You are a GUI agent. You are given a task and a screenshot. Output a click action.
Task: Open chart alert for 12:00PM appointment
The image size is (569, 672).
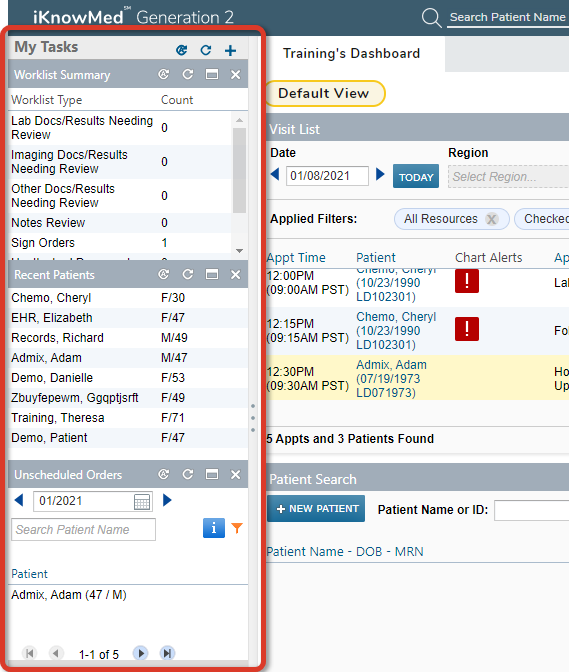(467, 281)
